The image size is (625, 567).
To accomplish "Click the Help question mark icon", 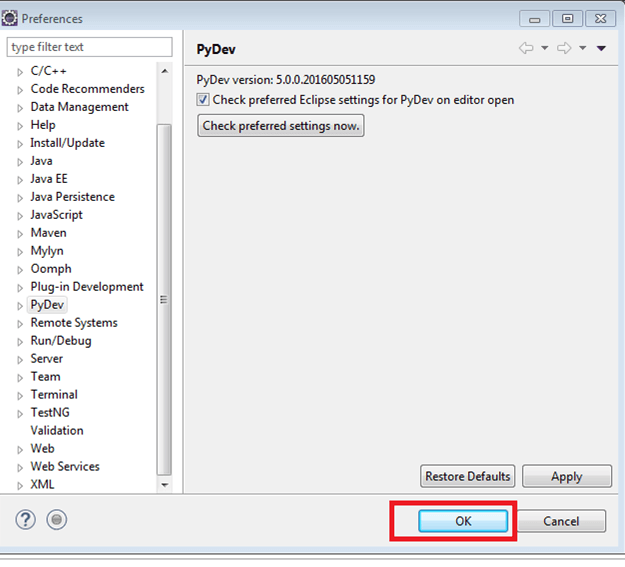I will coord(25,520).
